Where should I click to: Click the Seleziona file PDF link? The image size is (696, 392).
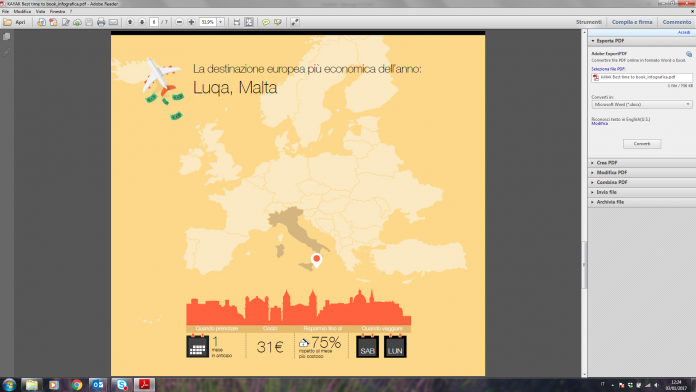608,69
